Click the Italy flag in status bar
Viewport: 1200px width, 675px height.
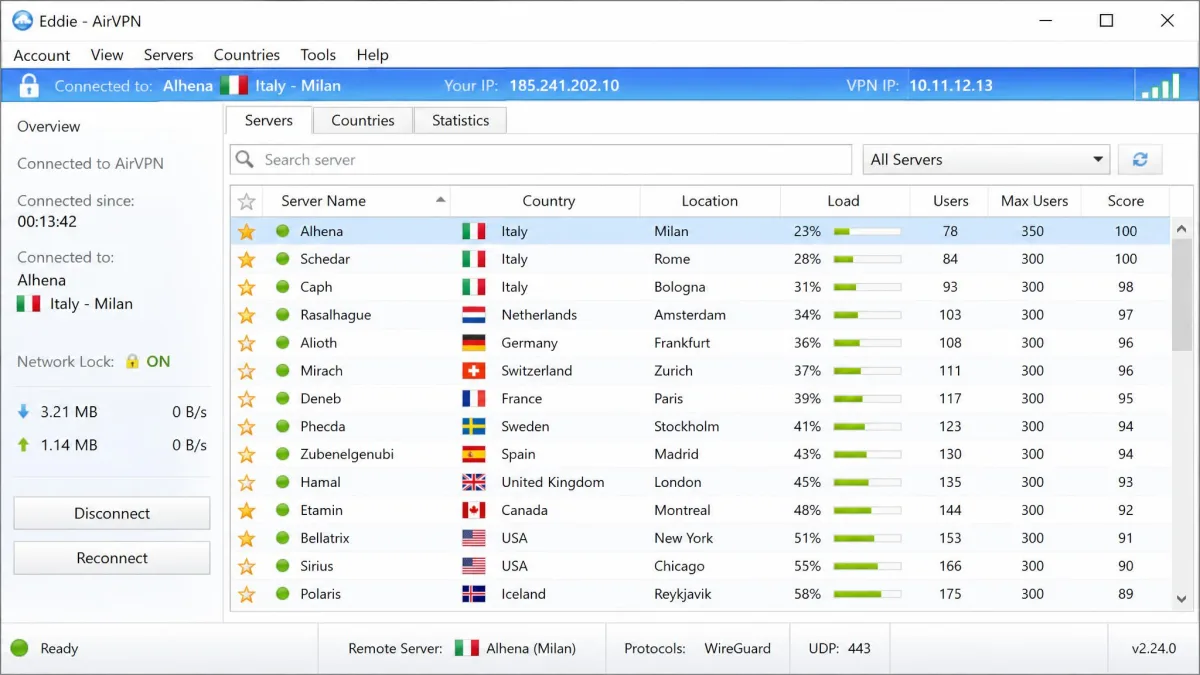point(466,648)
